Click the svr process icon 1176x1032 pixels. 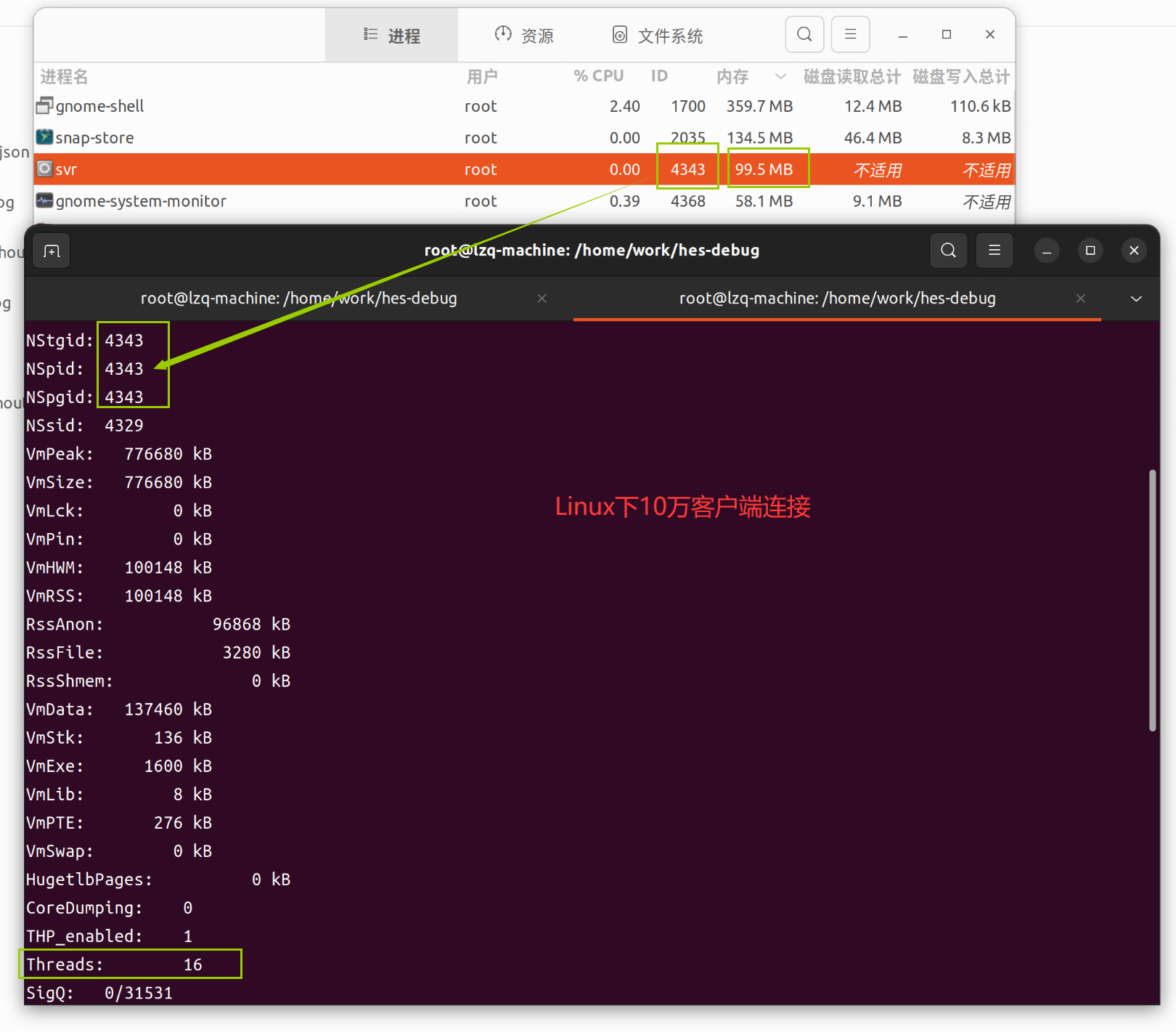click(44, 169)
